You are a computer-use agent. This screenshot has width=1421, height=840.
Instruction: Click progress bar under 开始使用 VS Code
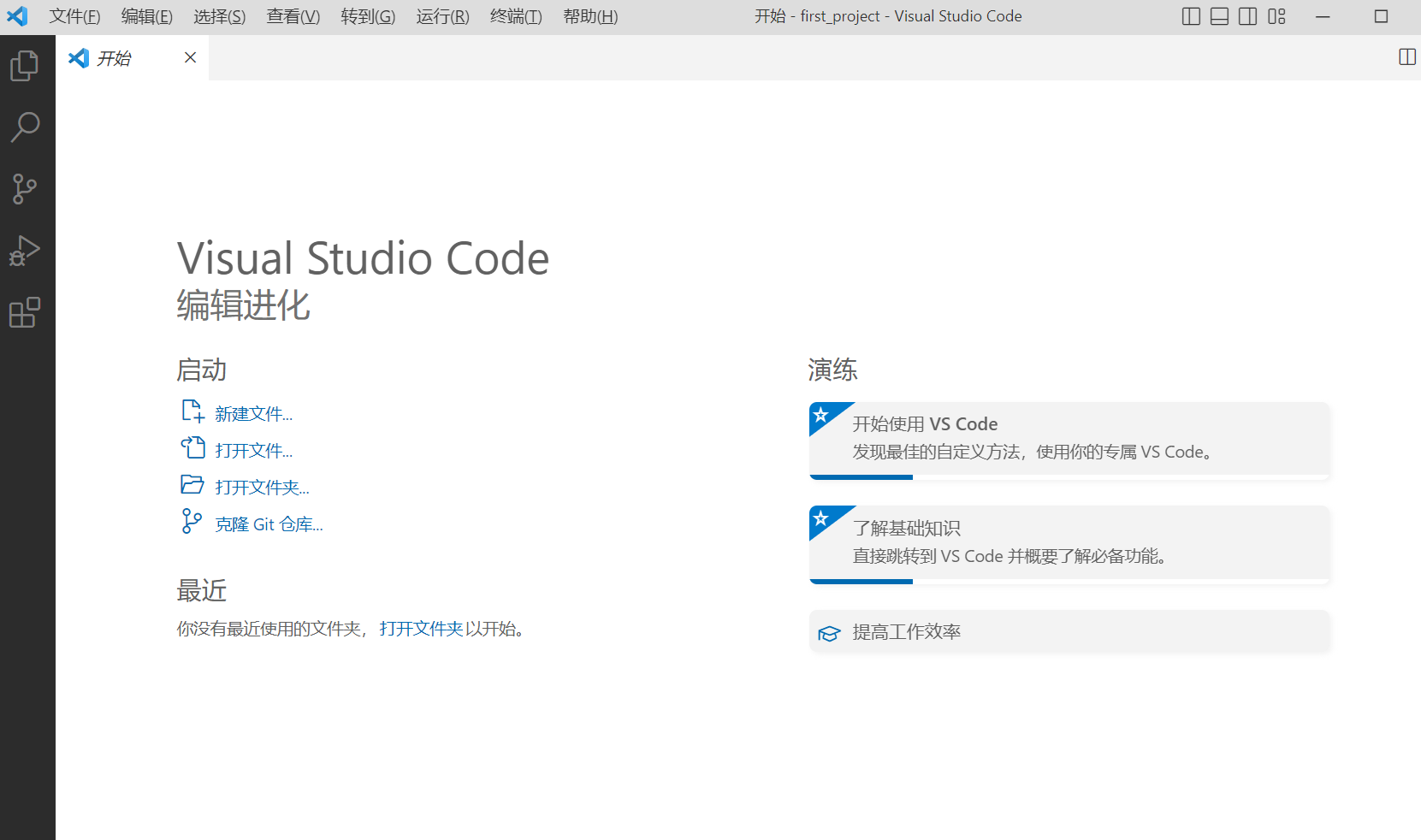[x=1069, y=477]
